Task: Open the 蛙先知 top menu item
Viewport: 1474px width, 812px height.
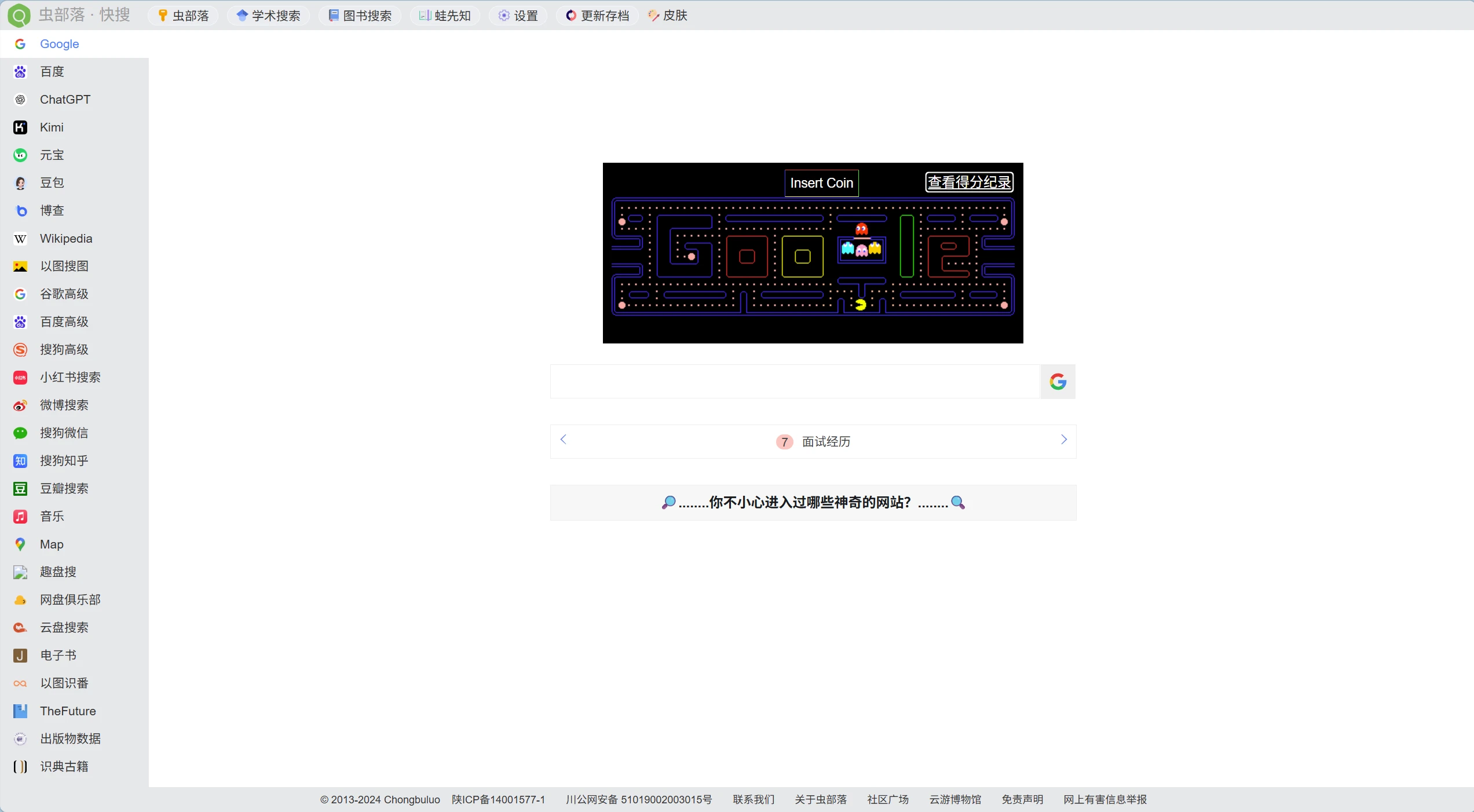Action: (x=445, y=16)
